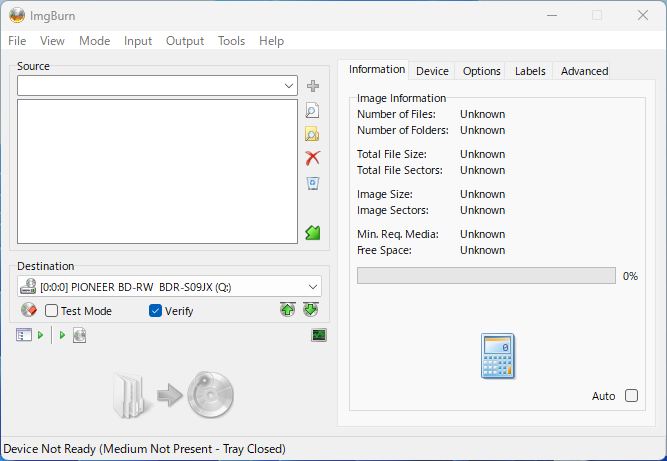Click the 'Total File Sectors:' label

(399, 170)
